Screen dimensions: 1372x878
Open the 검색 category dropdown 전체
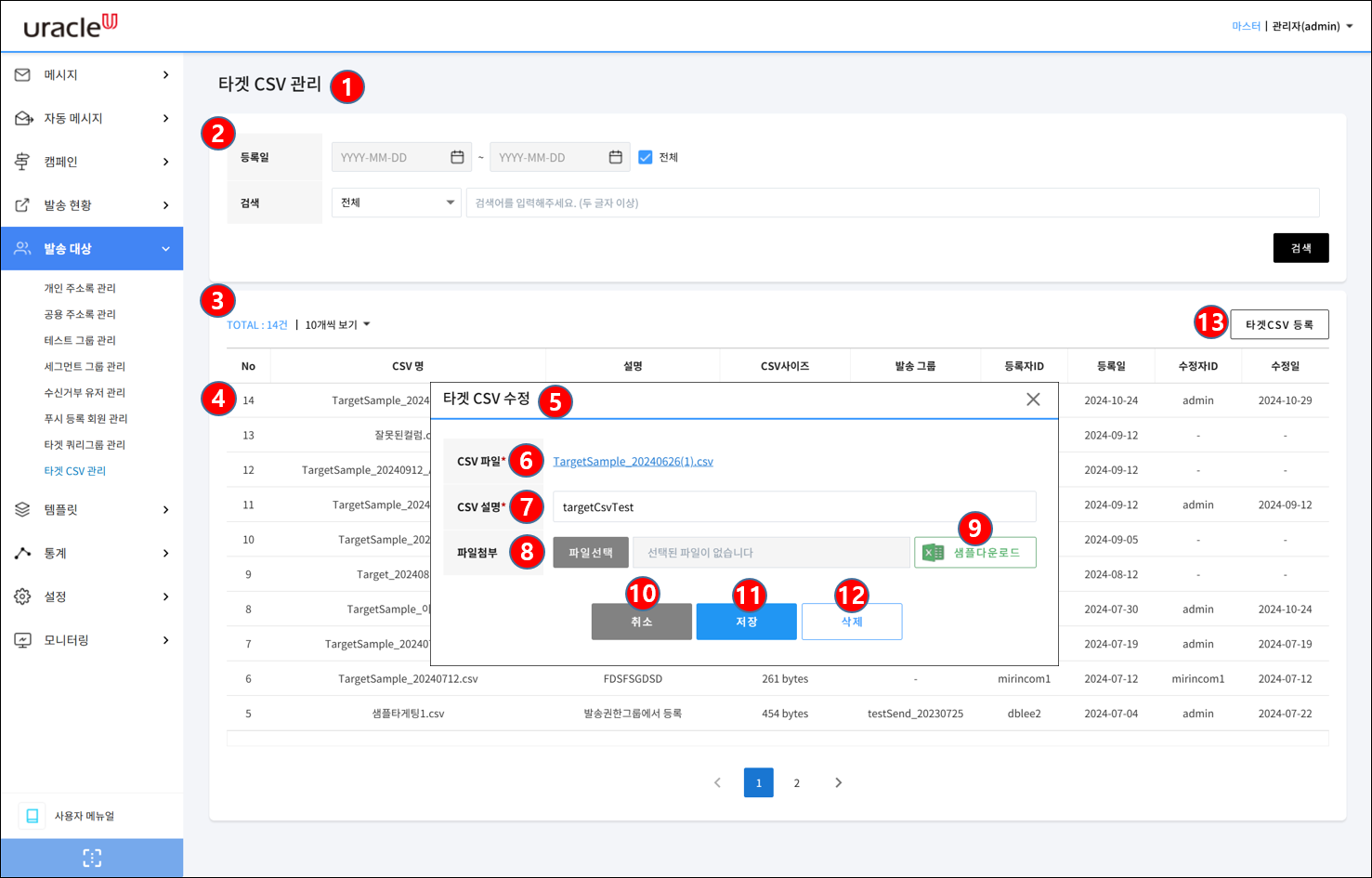(x=397, y=203)
